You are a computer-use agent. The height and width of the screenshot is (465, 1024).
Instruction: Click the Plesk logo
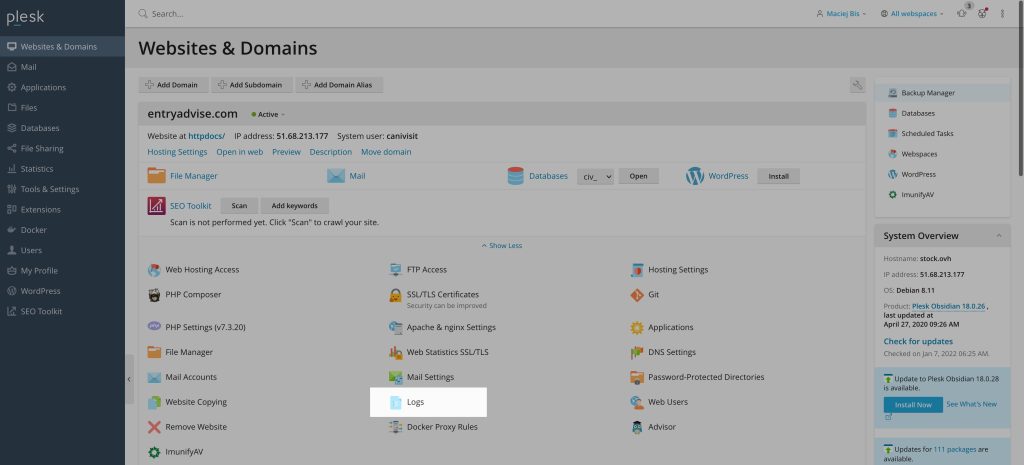(x=25, y=18)
